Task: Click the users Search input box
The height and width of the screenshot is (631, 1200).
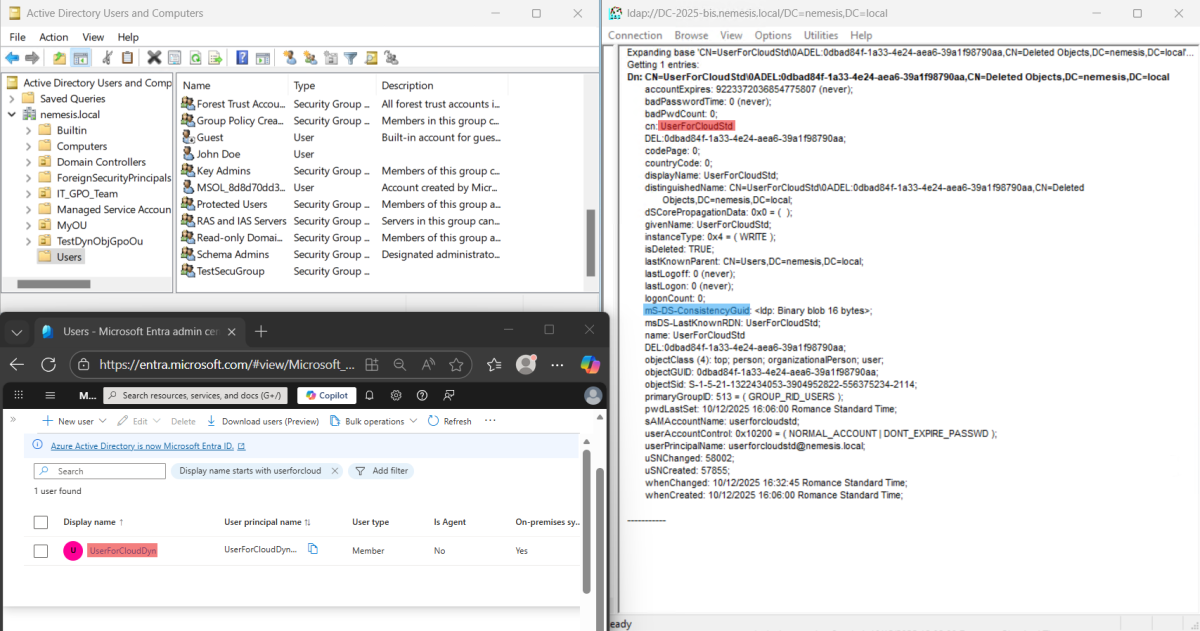Action: (x=99, y=471)
